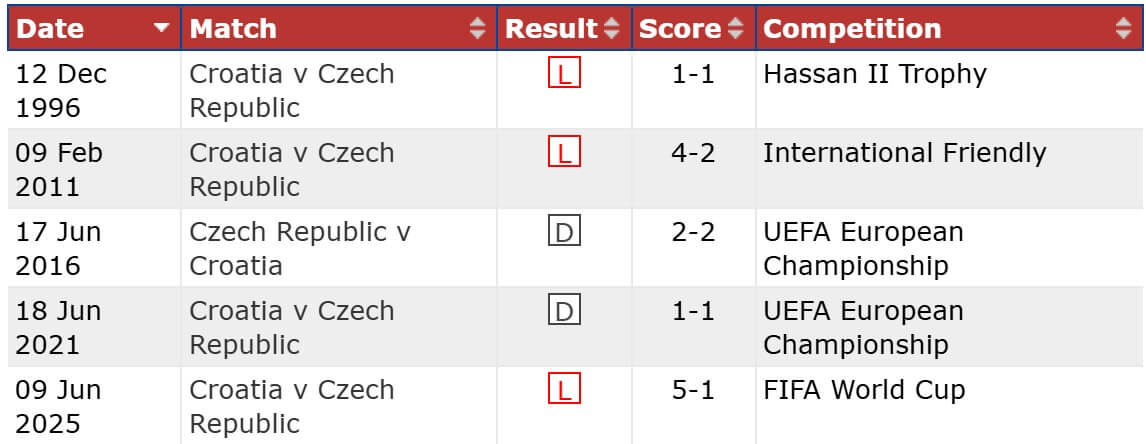Open the Czech Republic v Croatia 2016 match
Viewport: 1146px width, 444px height.
[299, 248]
